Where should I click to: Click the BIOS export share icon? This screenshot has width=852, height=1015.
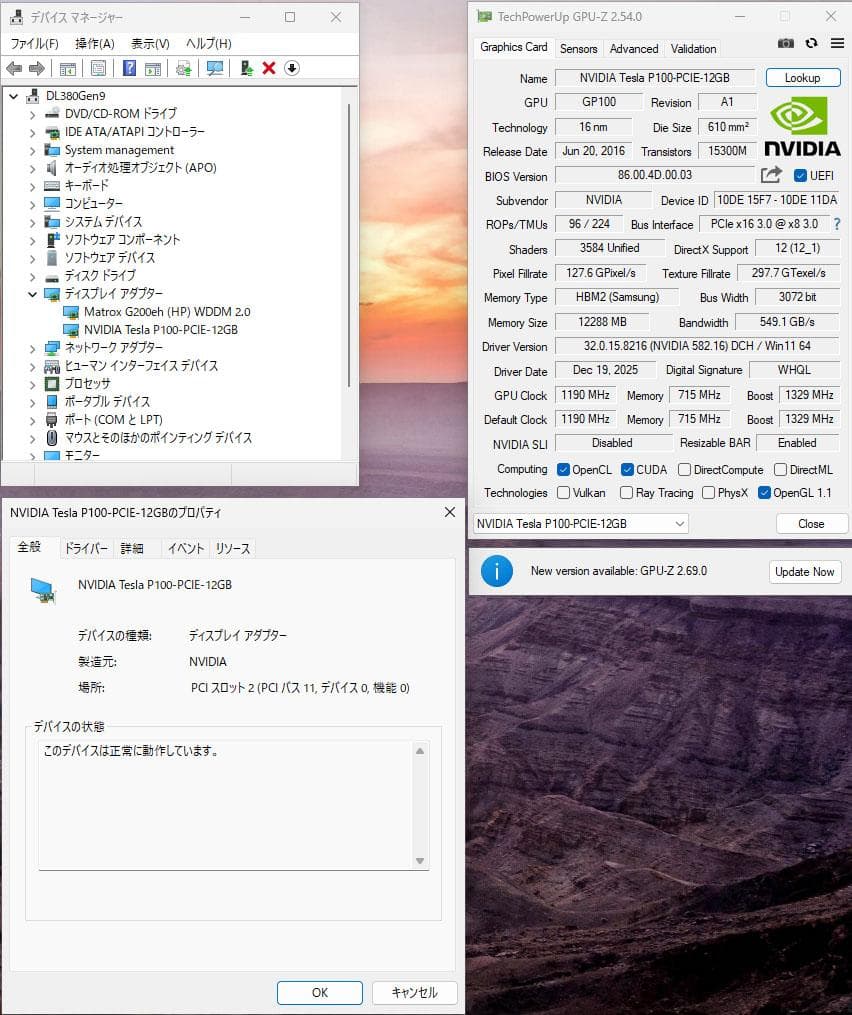pyautogui.click(x=770, y=175)
